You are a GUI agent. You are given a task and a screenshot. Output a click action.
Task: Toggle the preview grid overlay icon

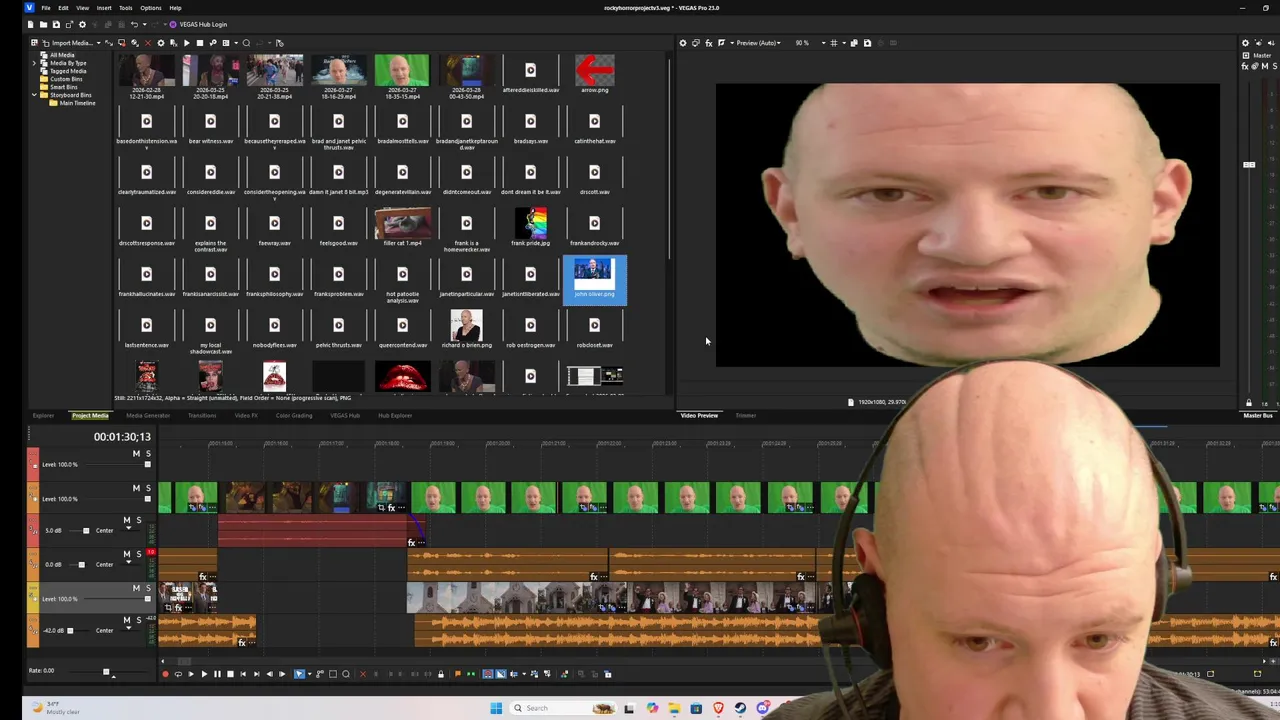pyautogui.click(x=834, y=43)
